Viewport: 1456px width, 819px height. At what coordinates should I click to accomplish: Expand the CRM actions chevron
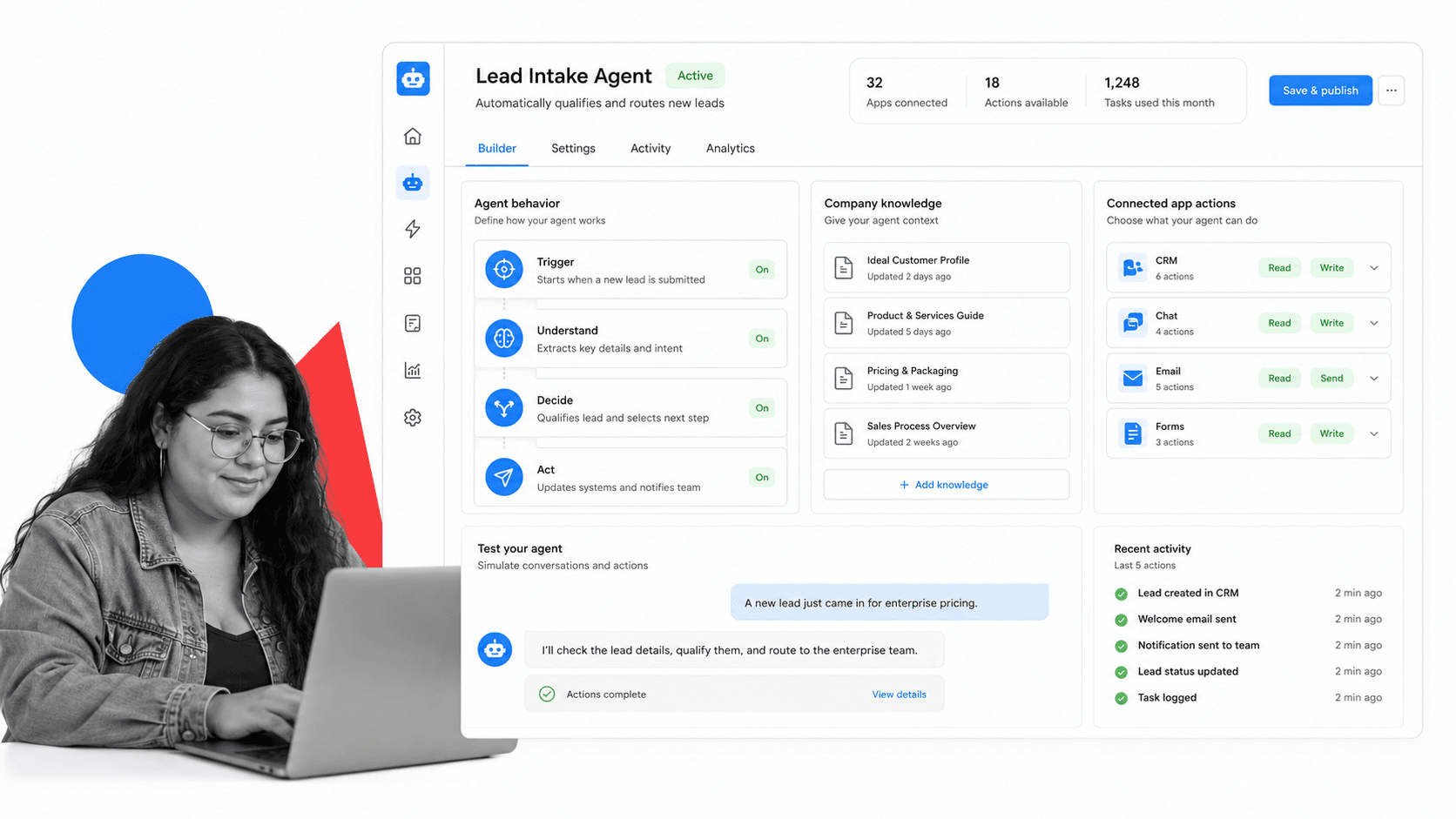1374,268
